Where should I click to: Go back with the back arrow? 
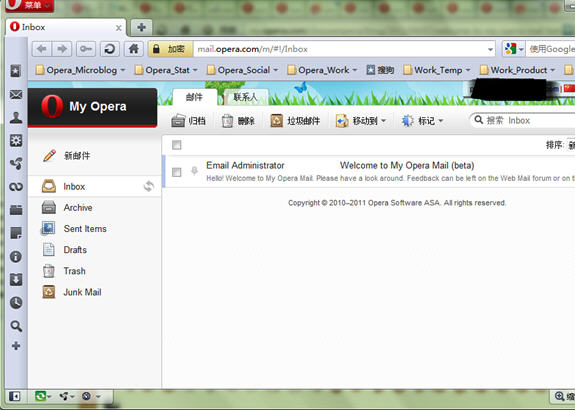(42, 49)
